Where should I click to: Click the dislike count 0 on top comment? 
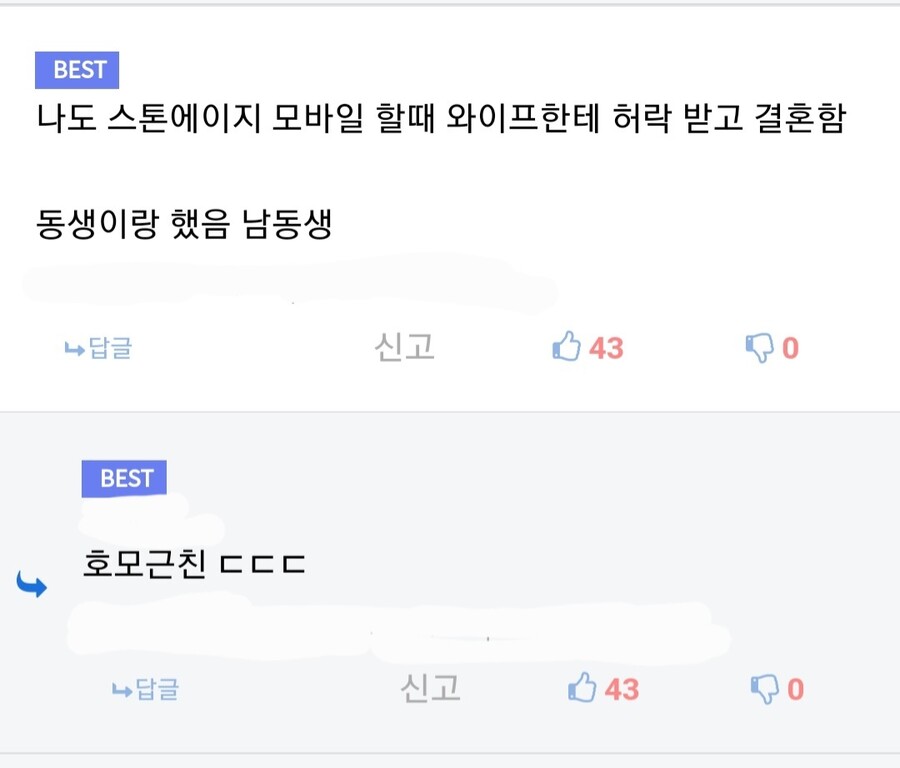point(790,348)
